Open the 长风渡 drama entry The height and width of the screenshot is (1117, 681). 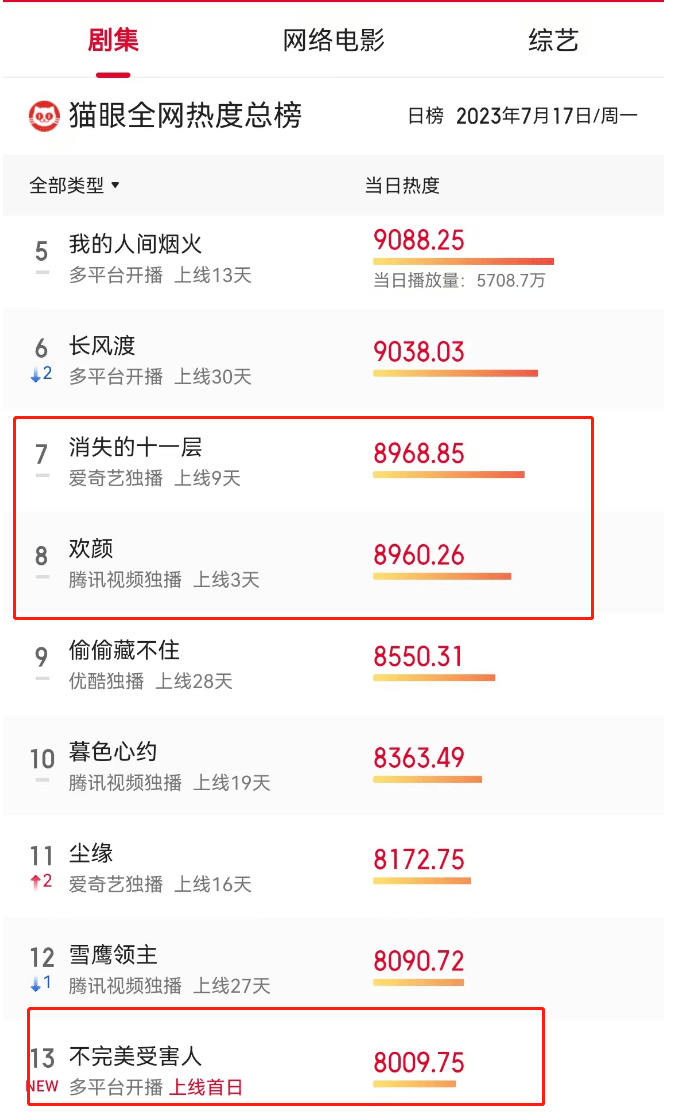(102, 347)
